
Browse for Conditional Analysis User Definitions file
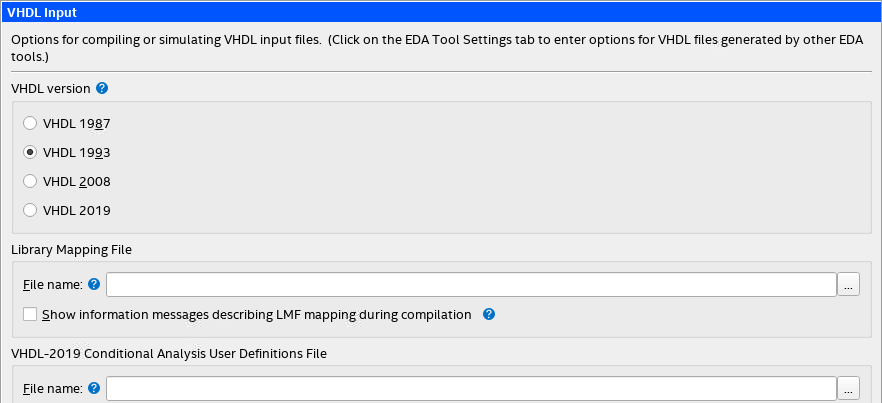click(x=848, y=388)
